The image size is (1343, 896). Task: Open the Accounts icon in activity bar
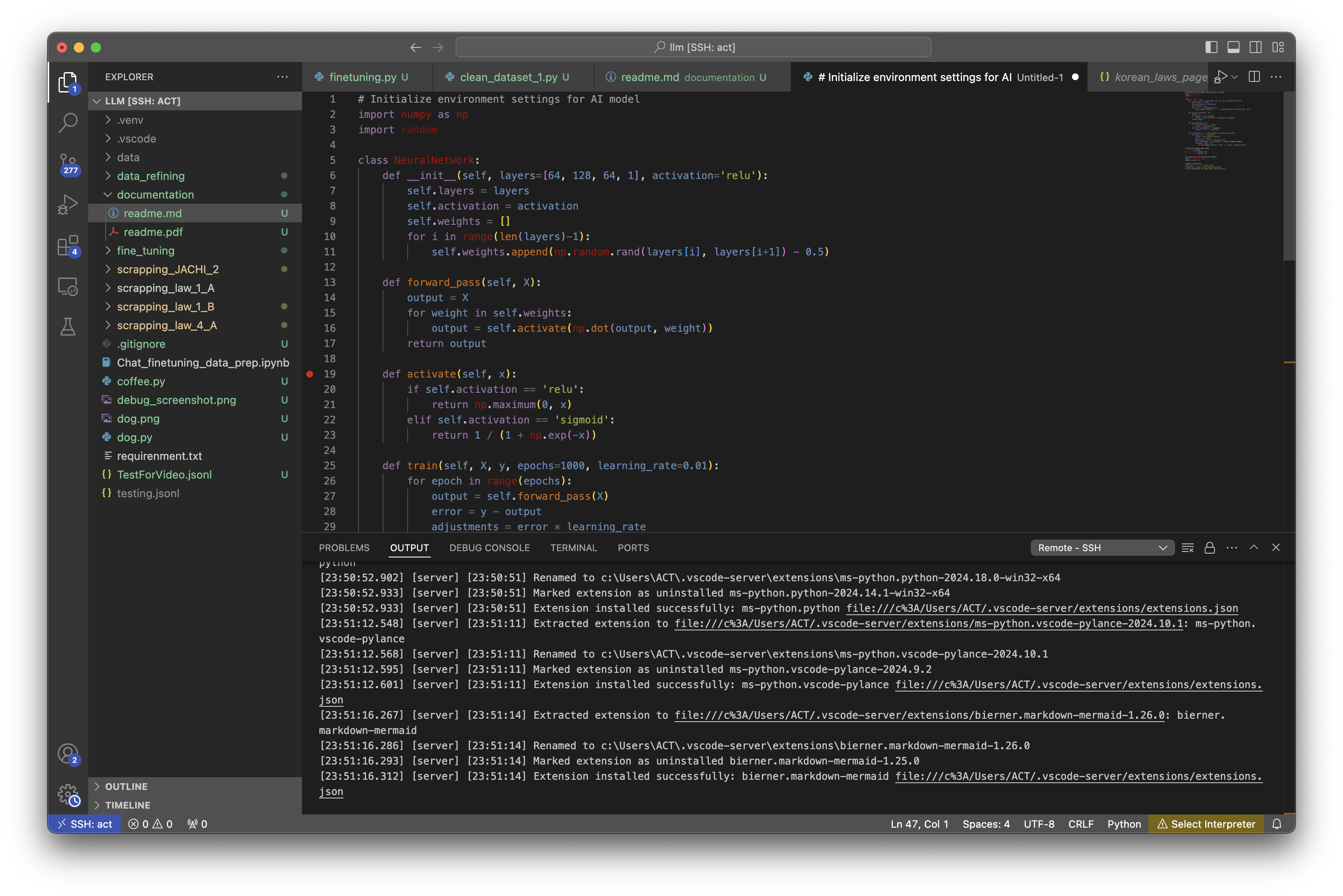(68, 754)
